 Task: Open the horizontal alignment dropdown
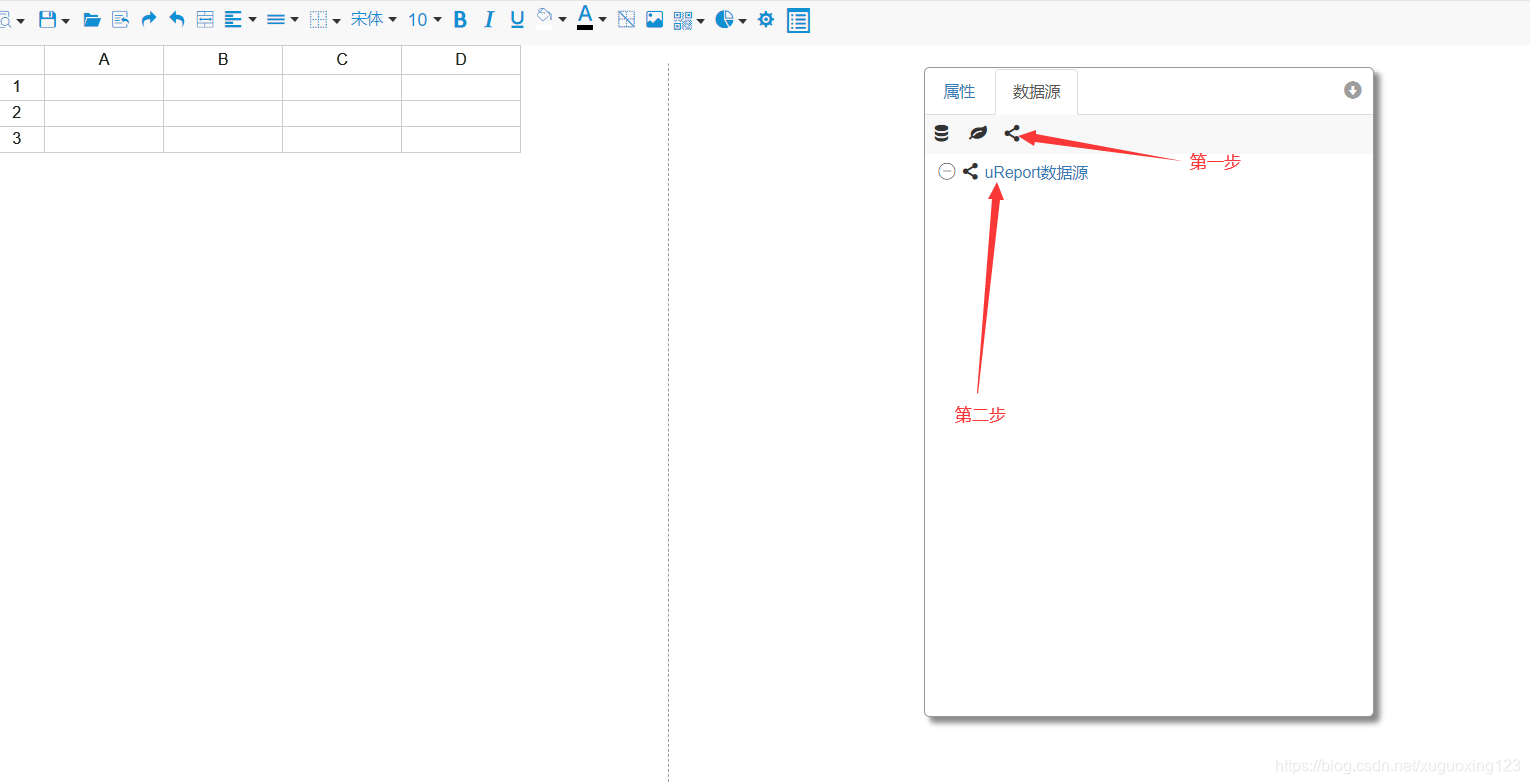click(x=240, y=19)
